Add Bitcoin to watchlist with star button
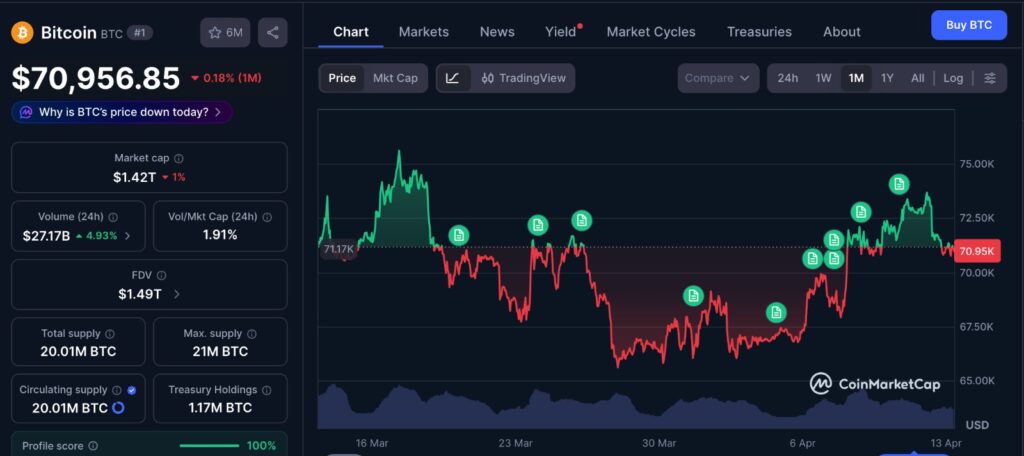 tap(225, 32)
